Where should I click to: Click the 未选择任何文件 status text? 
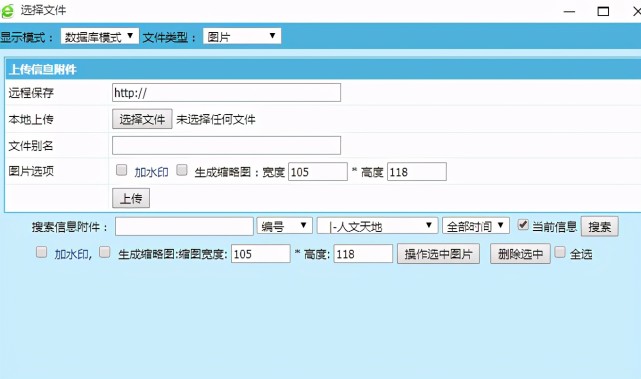coord(216,119)
